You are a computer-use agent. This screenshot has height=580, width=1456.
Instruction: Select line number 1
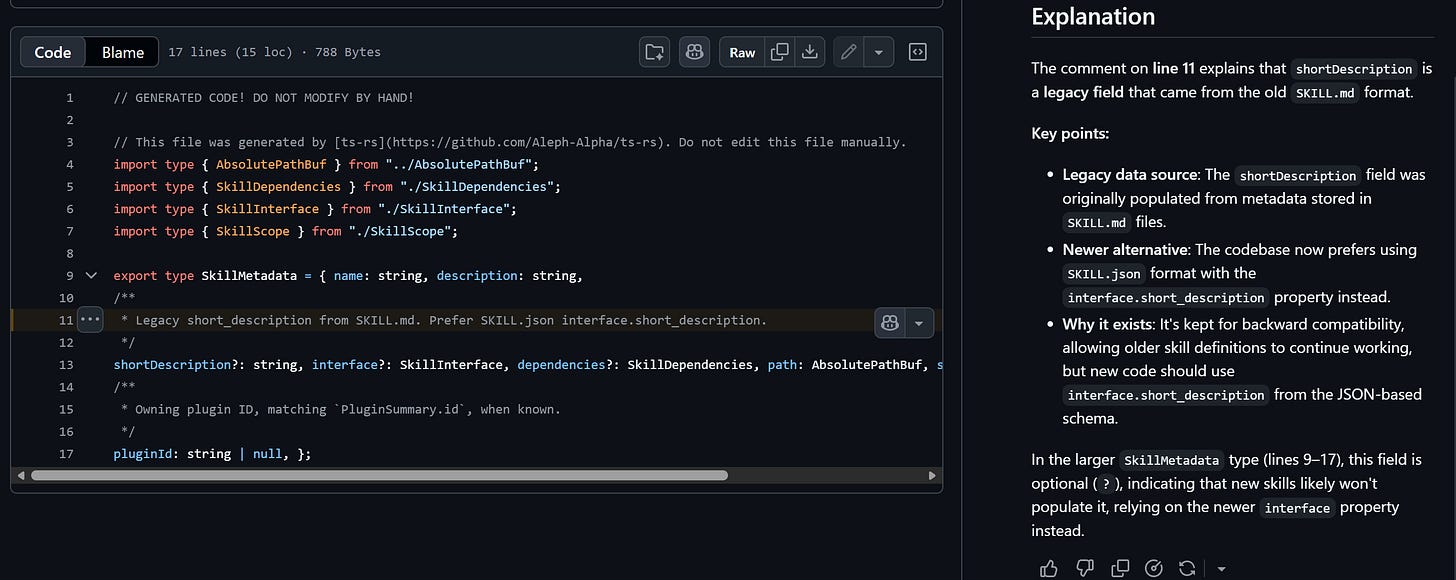point(70,97)
